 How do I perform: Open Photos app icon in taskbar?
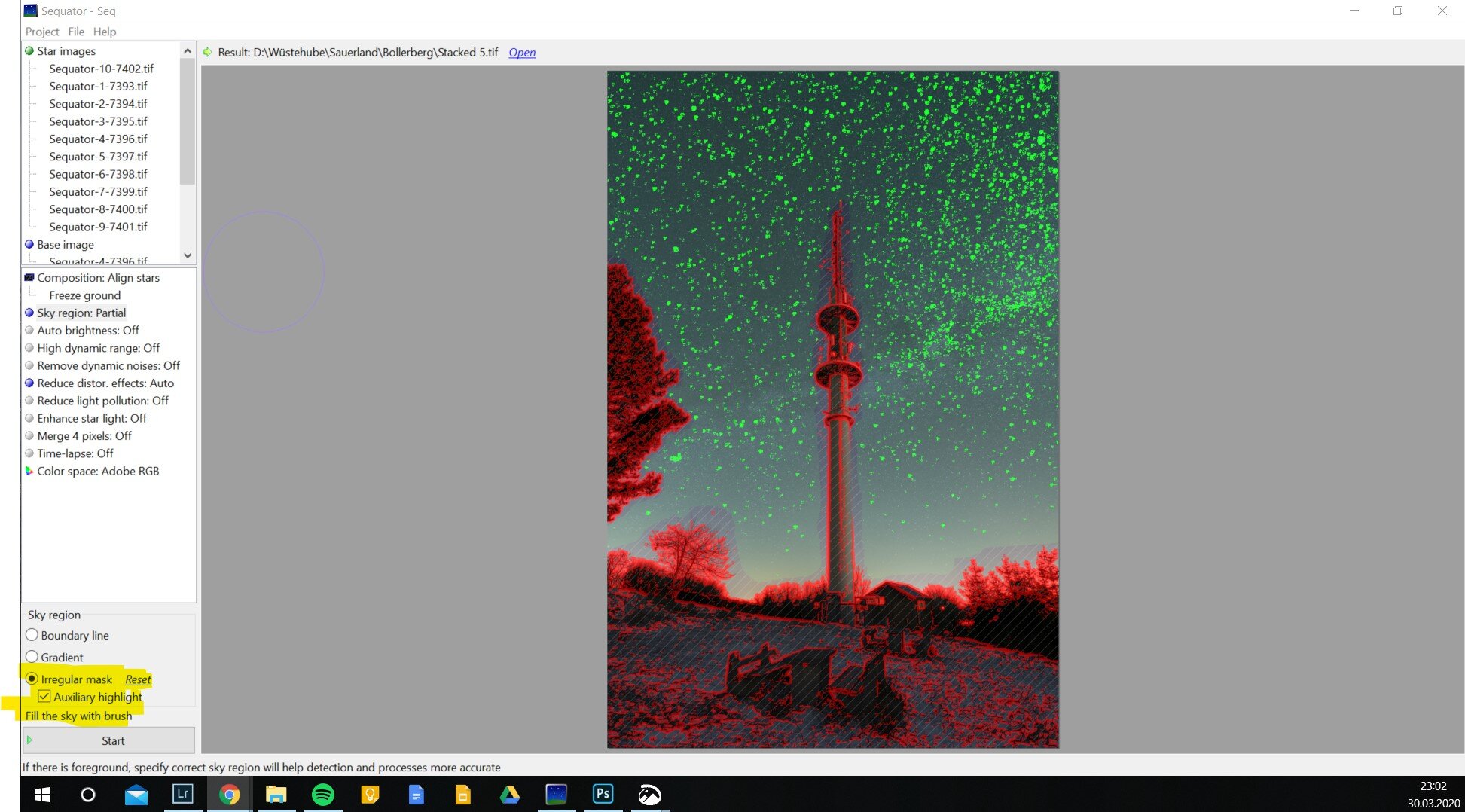click(x=650, y=795)
